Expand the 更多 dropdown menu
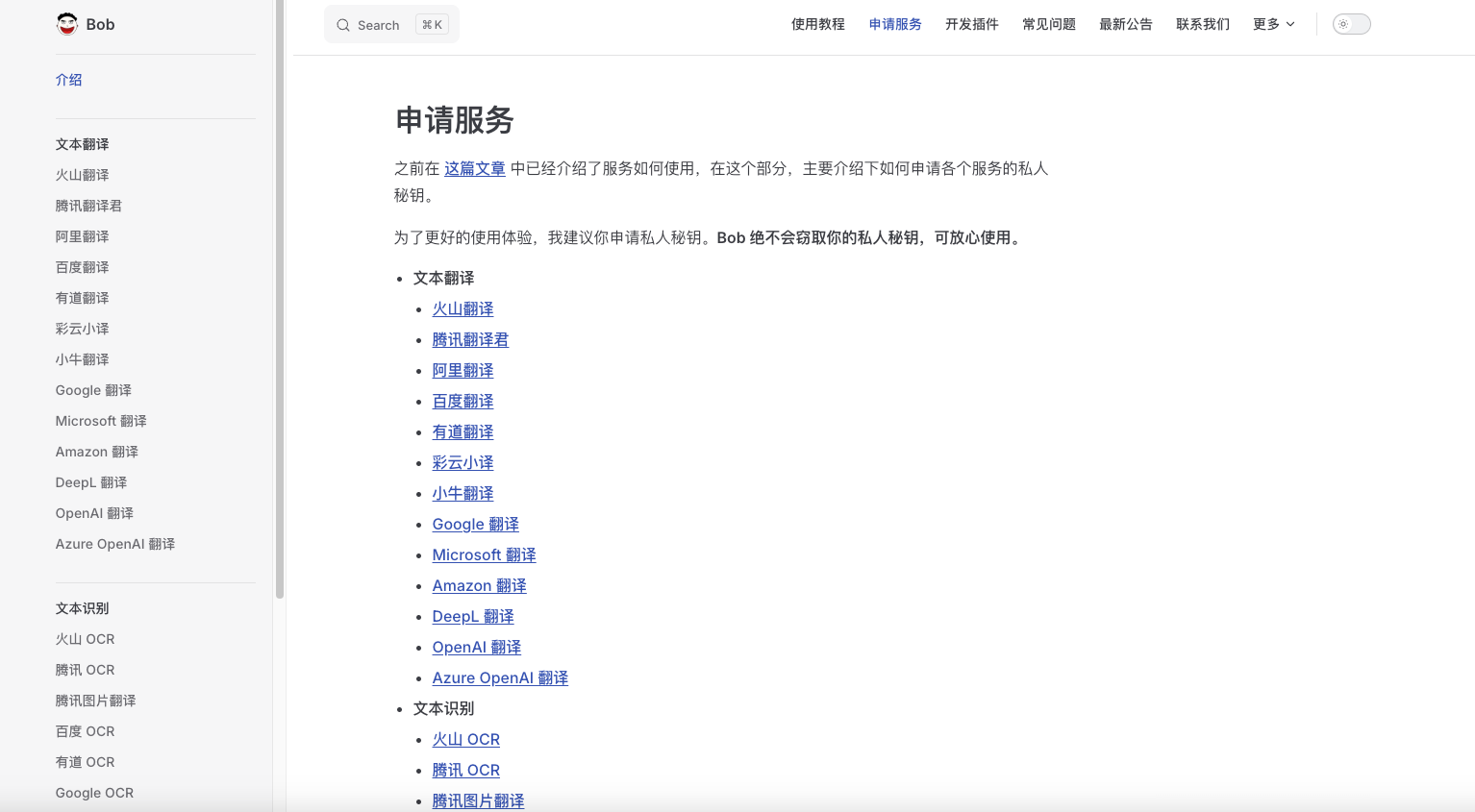 1274,24
